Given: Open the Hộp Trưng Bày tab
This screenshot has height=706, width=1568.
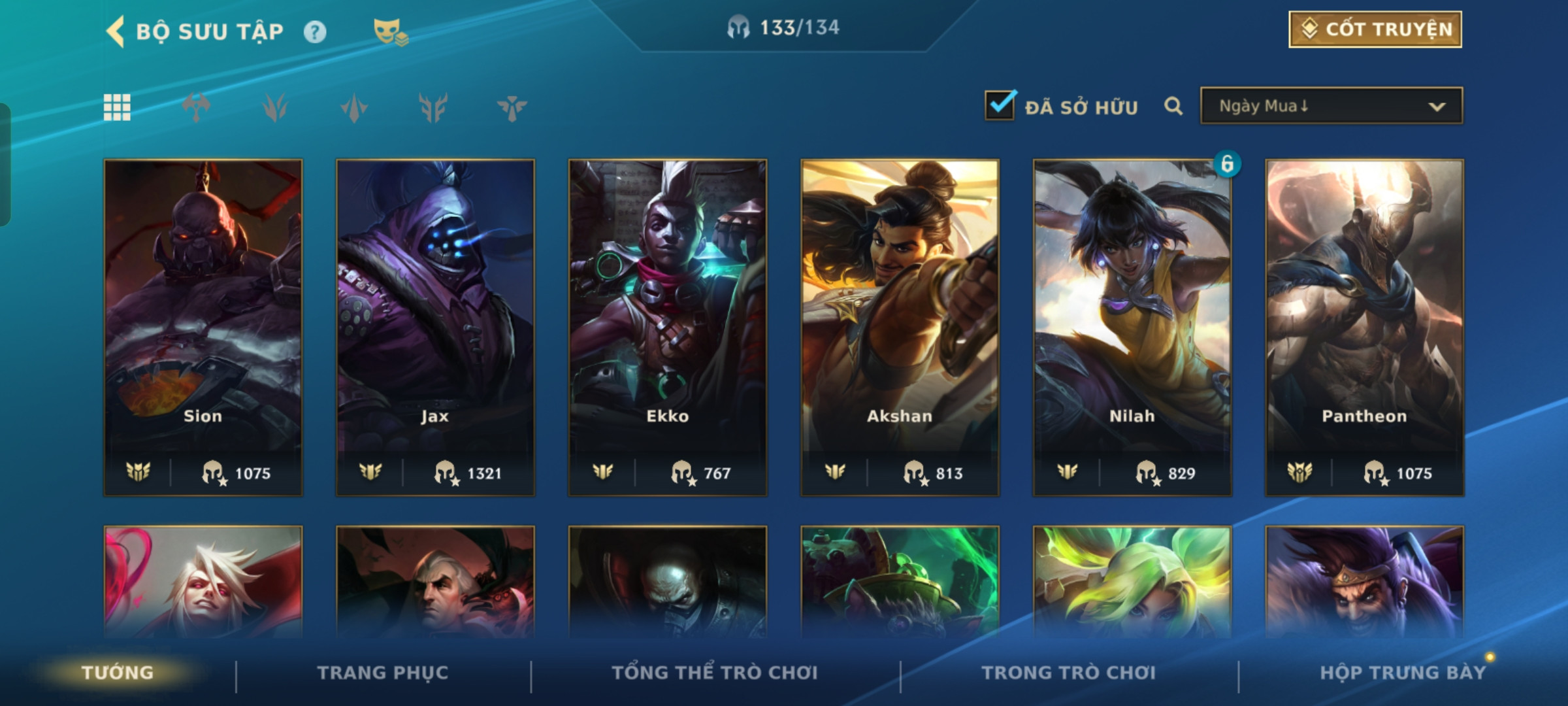Looking at the screenshot, I should tap(1403, 673).
